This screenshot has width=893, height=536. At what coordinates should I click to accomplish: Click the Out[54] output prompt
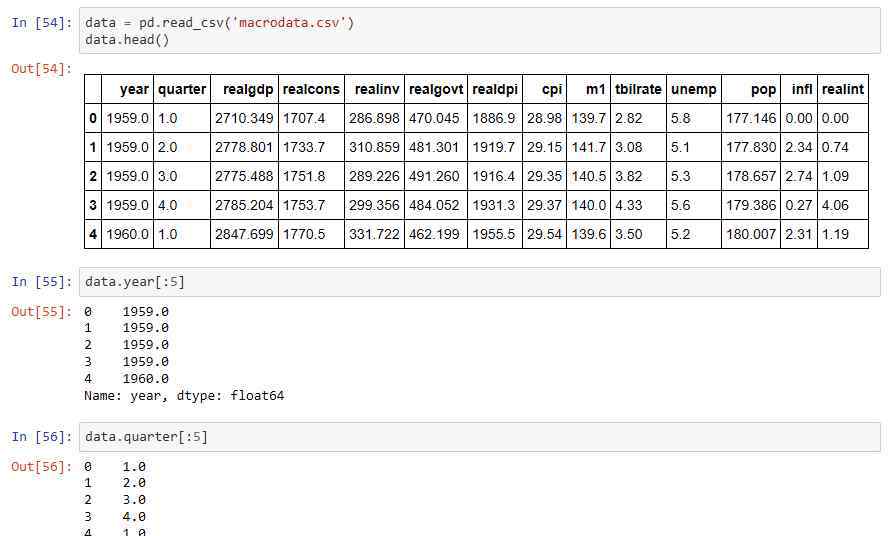click(42, 69)
